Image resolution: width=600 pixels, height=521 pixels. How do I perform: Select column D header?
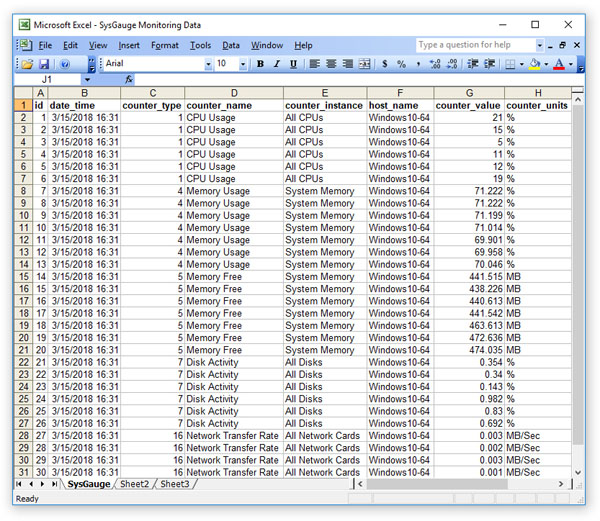point(234,93)
